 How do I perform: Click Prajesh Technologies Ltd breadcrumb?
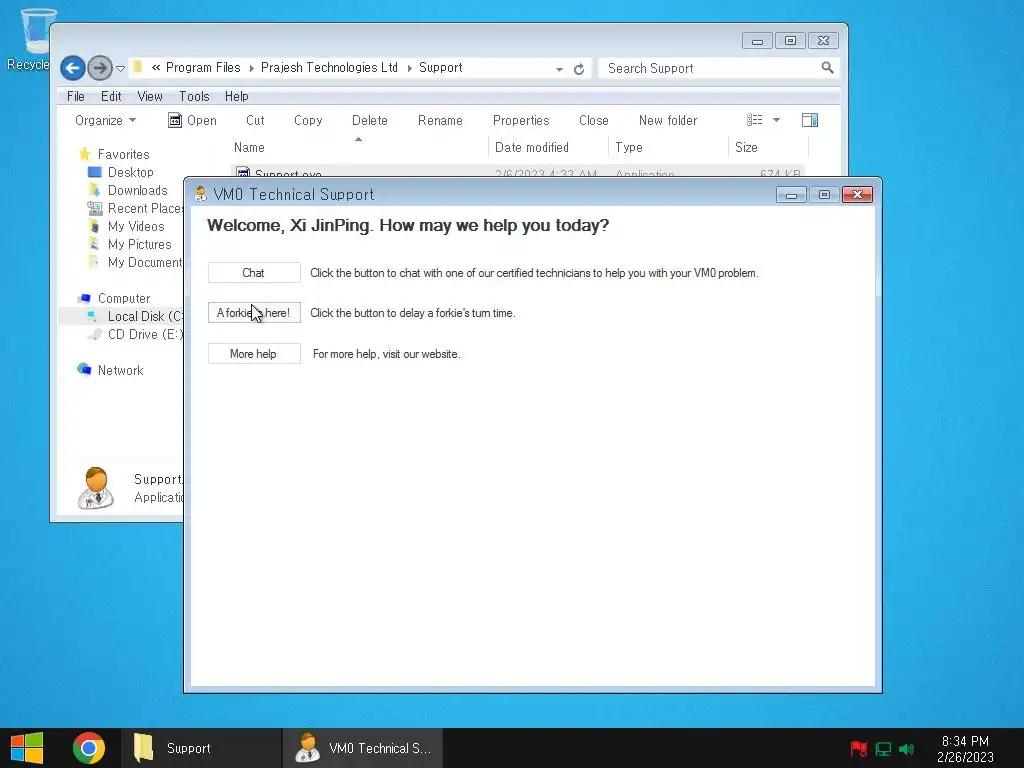point(329,67)
